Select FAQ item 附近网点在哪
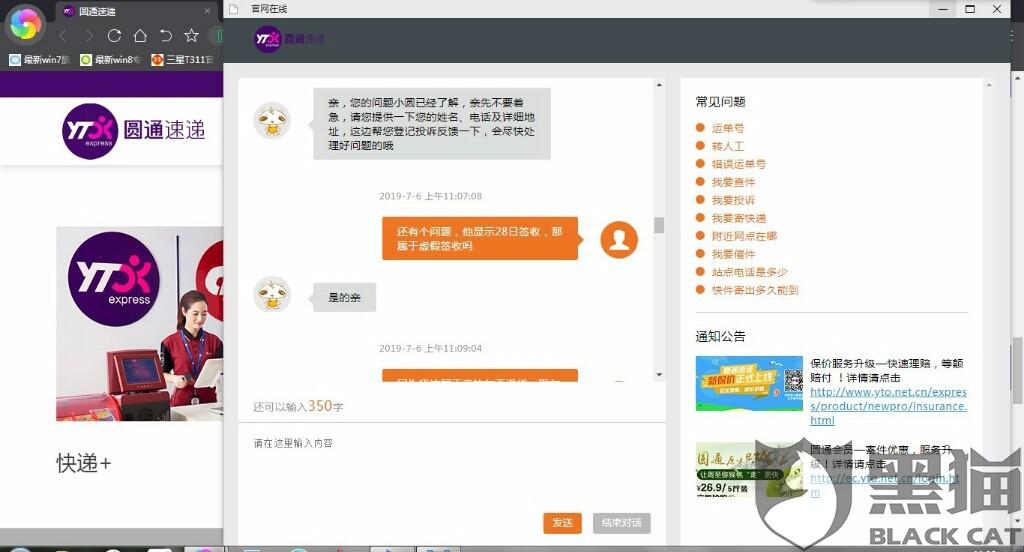 pyautogui.click(x=744, y=236)
